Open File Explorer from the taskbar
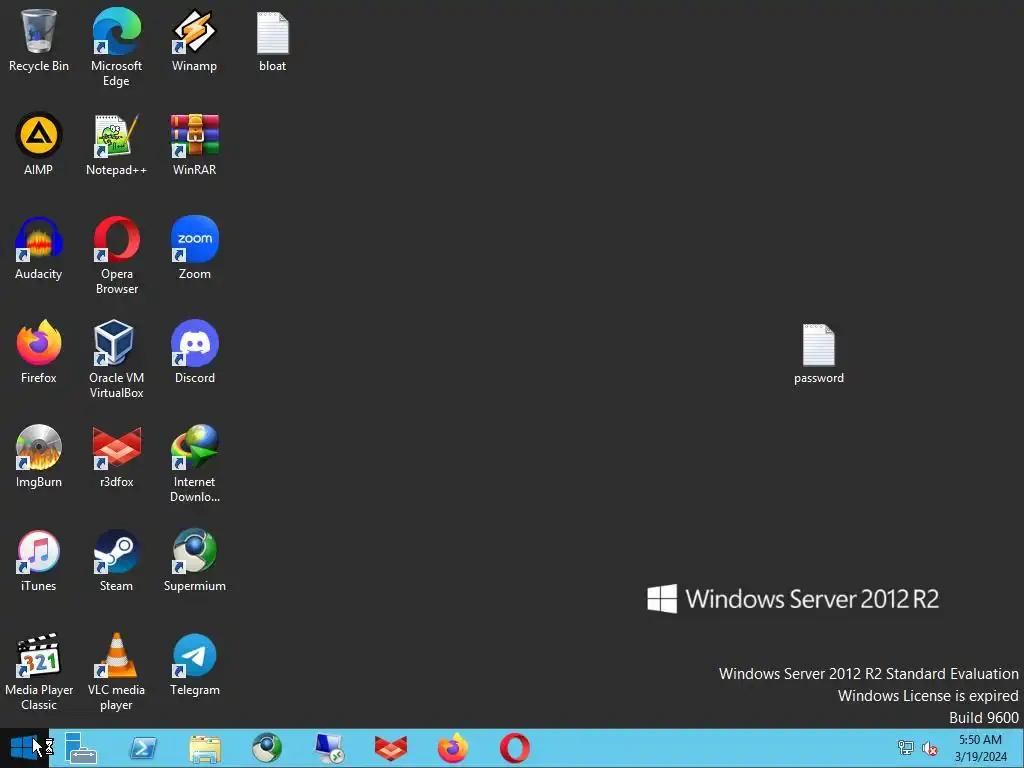The image size is (1024, 768). tap(205, 748)
